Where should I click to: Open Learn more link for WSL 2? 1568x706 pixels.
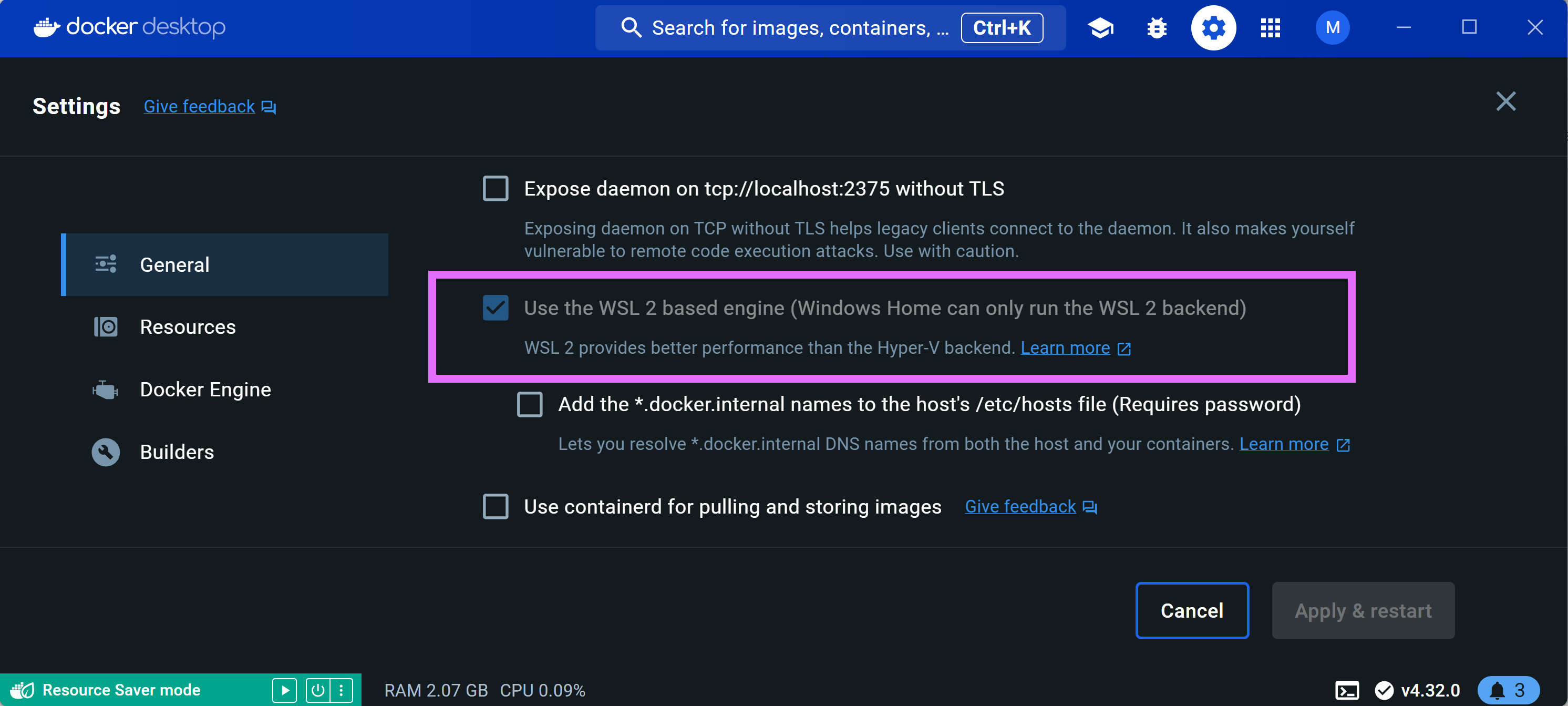(x=1065, y=348)
